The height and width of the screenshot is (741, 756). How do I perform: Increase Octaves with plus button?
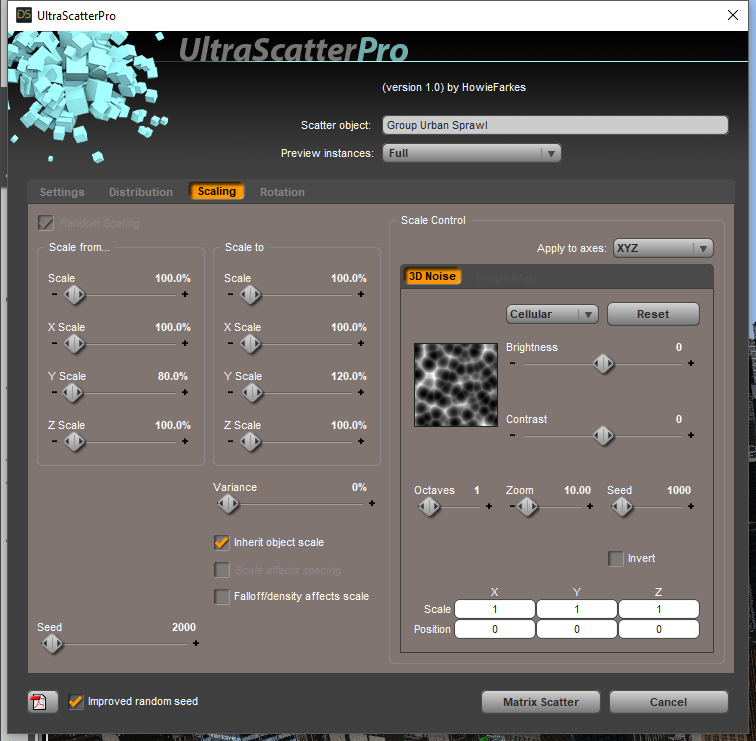(x=489, y=506)
